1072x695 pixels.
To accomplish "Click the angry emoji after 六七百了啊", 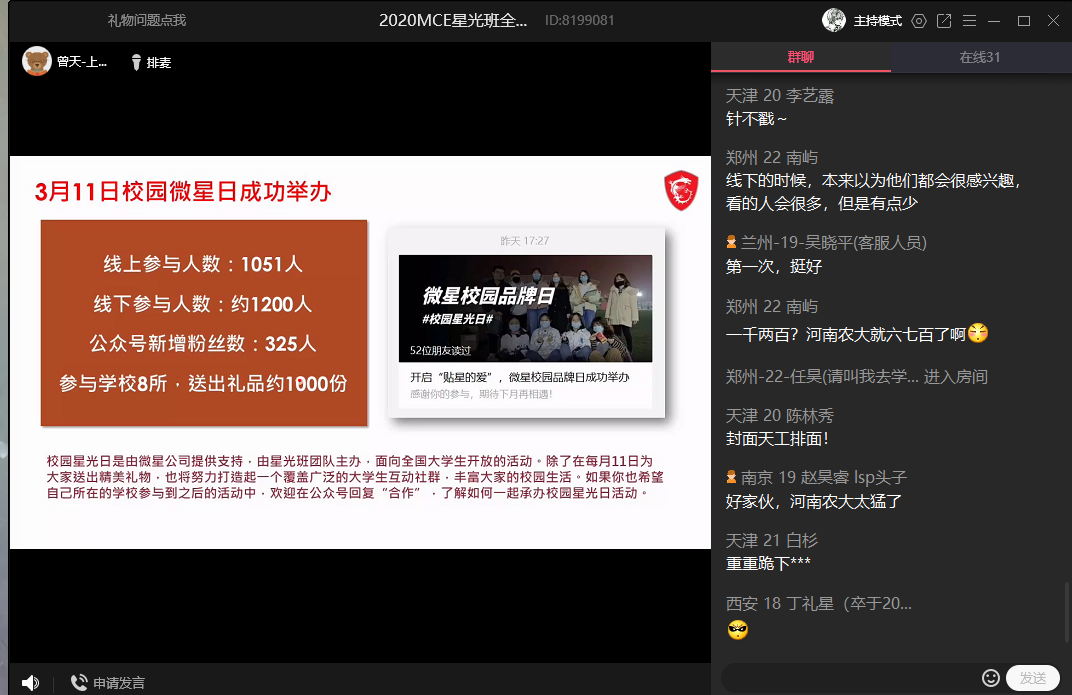I will tap(978, 333).
